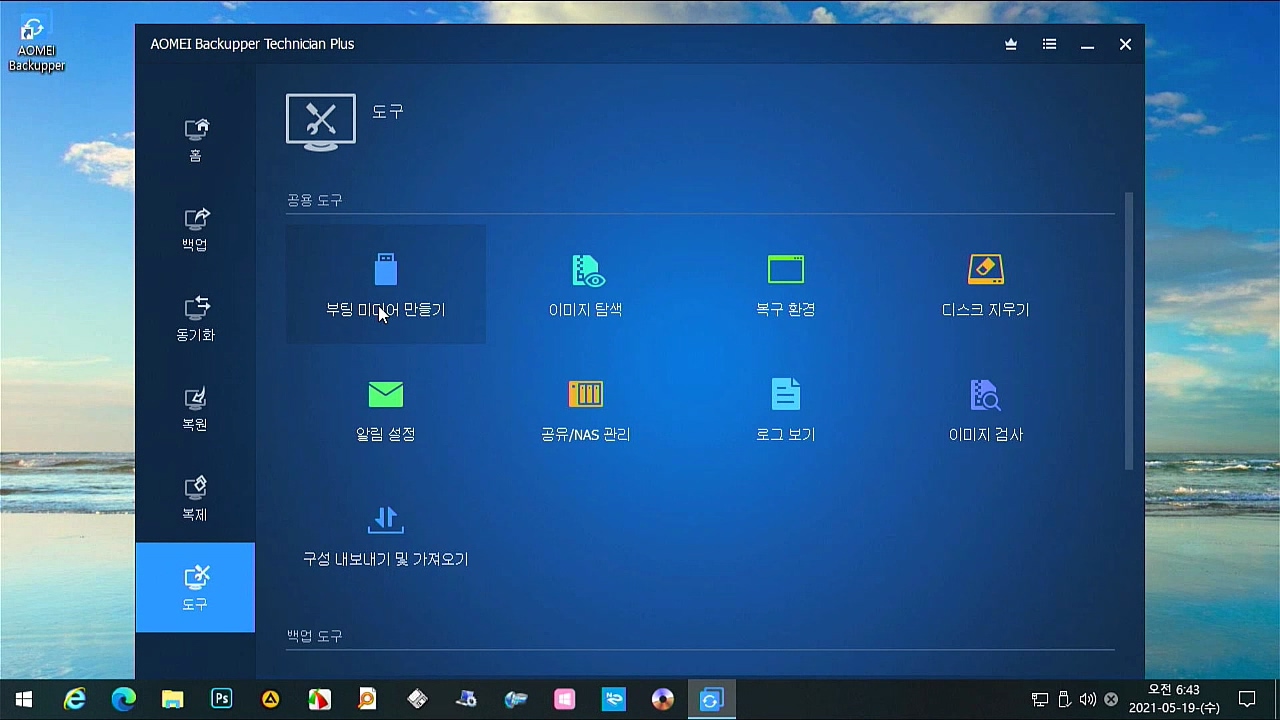1280x720 pixels.
Task: Click the AOMEI Backupper desktop shortcut
Action: [x=36, y=45]
